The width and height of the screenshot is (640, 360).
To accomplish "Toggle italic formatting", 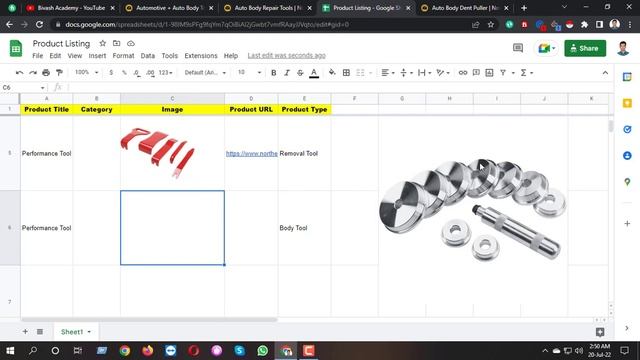I will [x=287, y=73].
